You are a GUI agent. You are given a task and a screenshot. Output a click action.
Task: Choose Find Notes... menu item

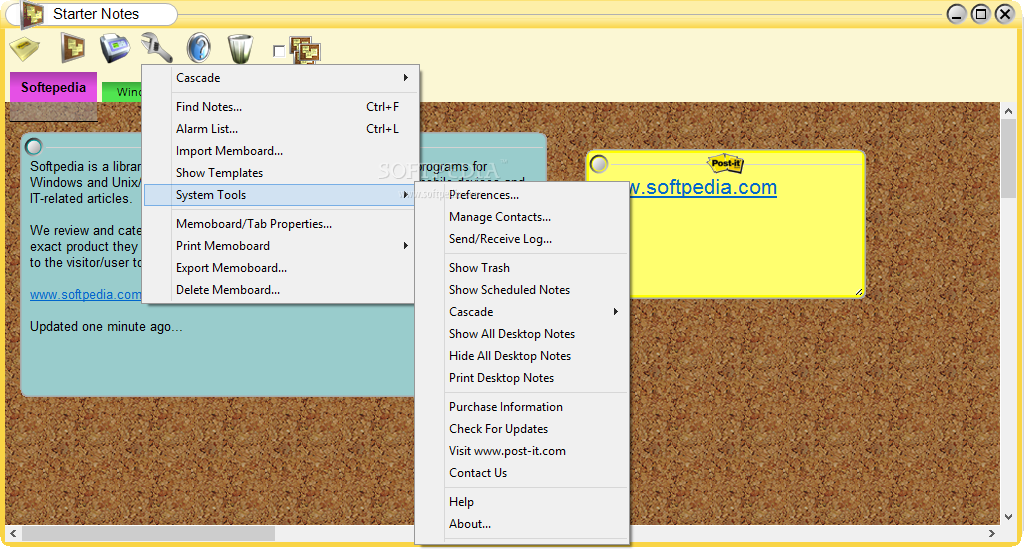pyautogui.click(x=280, y=106)
